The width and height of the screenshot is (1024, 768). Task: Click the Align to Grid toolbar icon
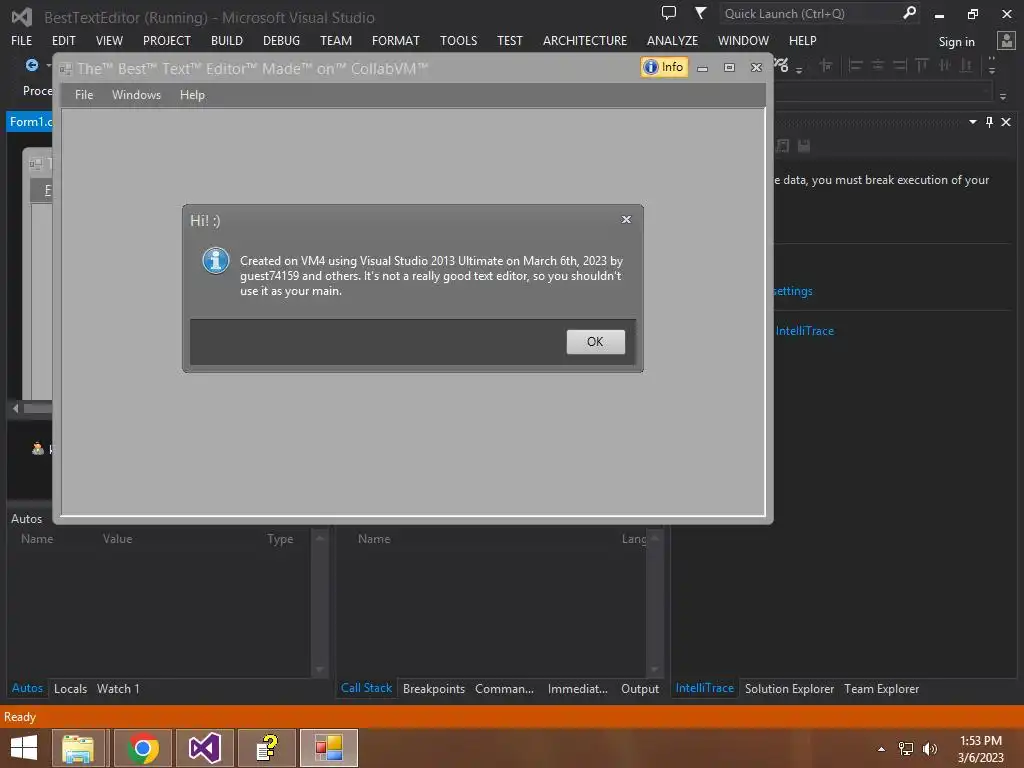click(825, 65)
